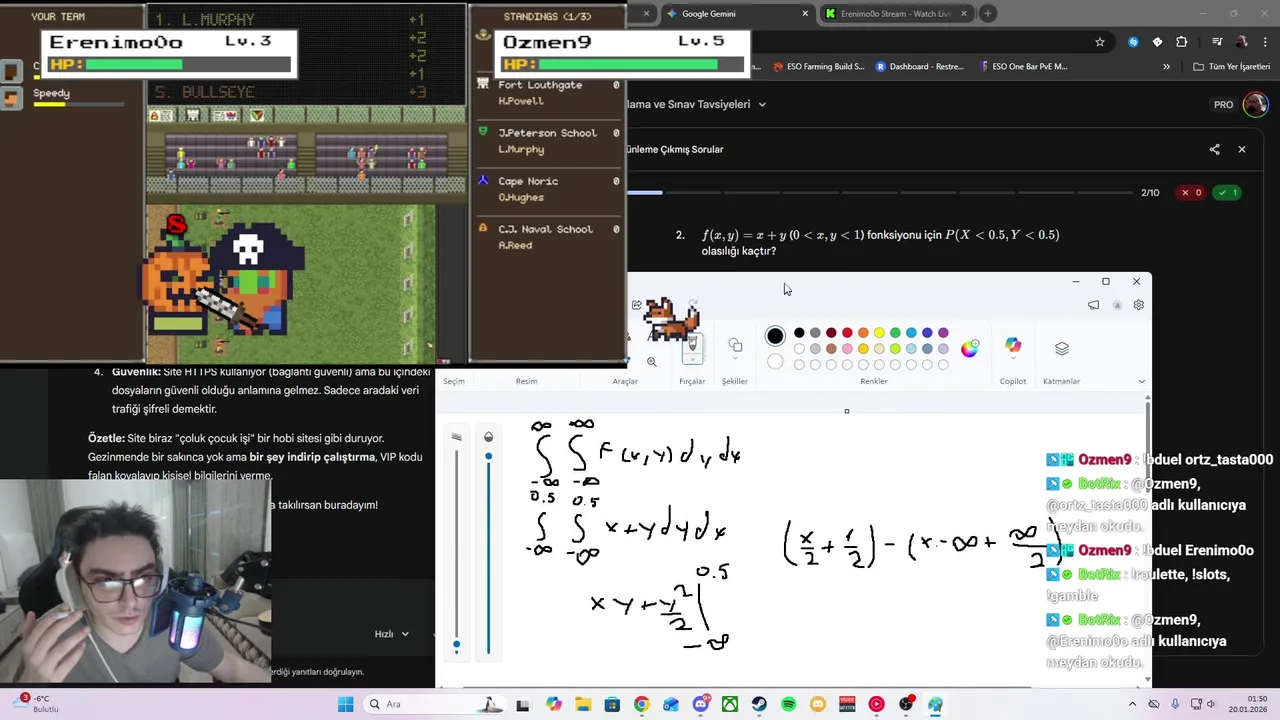Open the Dashboard - Restre bookmark
The height and width of the screenshot is (720, 1280).
pos(920,67)
